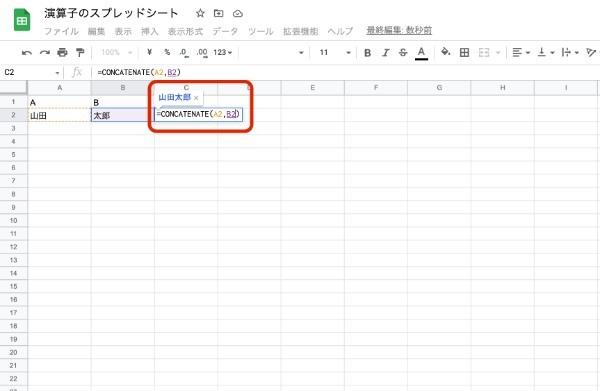The width and height of the screenshot is (600, 391).
Task: Select column G header
Action: click(x=439, y=88)
